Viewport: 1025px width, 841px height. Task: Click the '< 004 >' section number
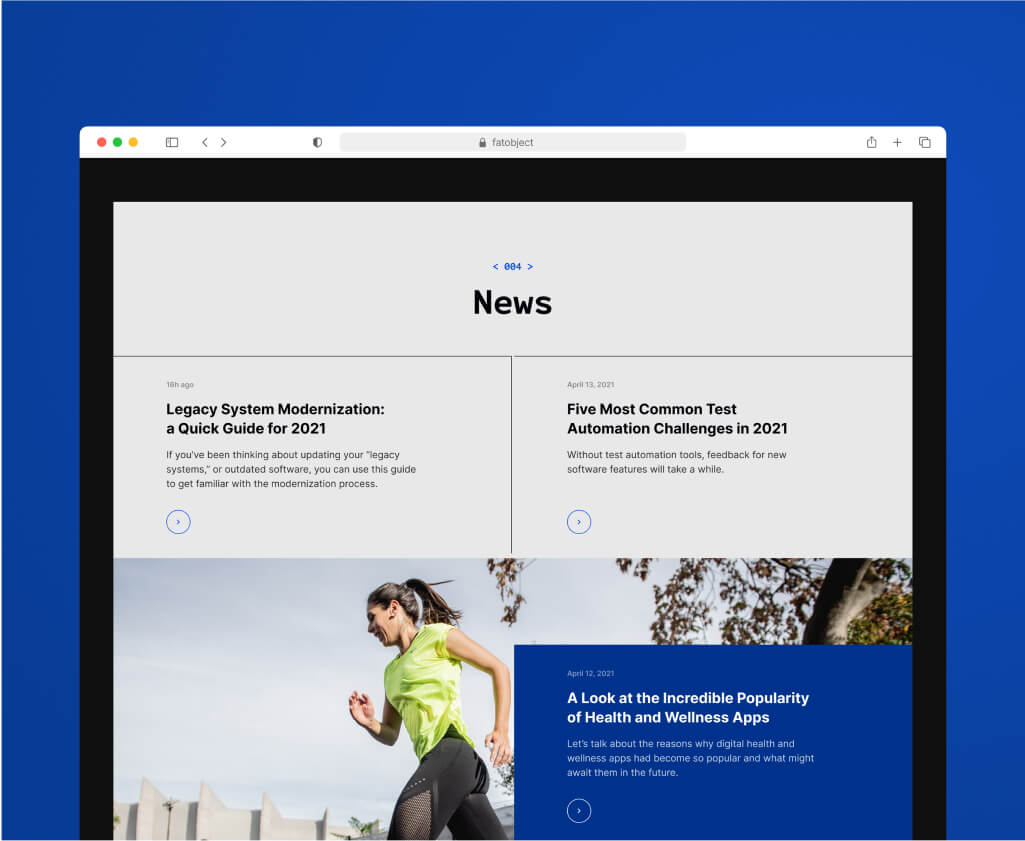[512, 267]
